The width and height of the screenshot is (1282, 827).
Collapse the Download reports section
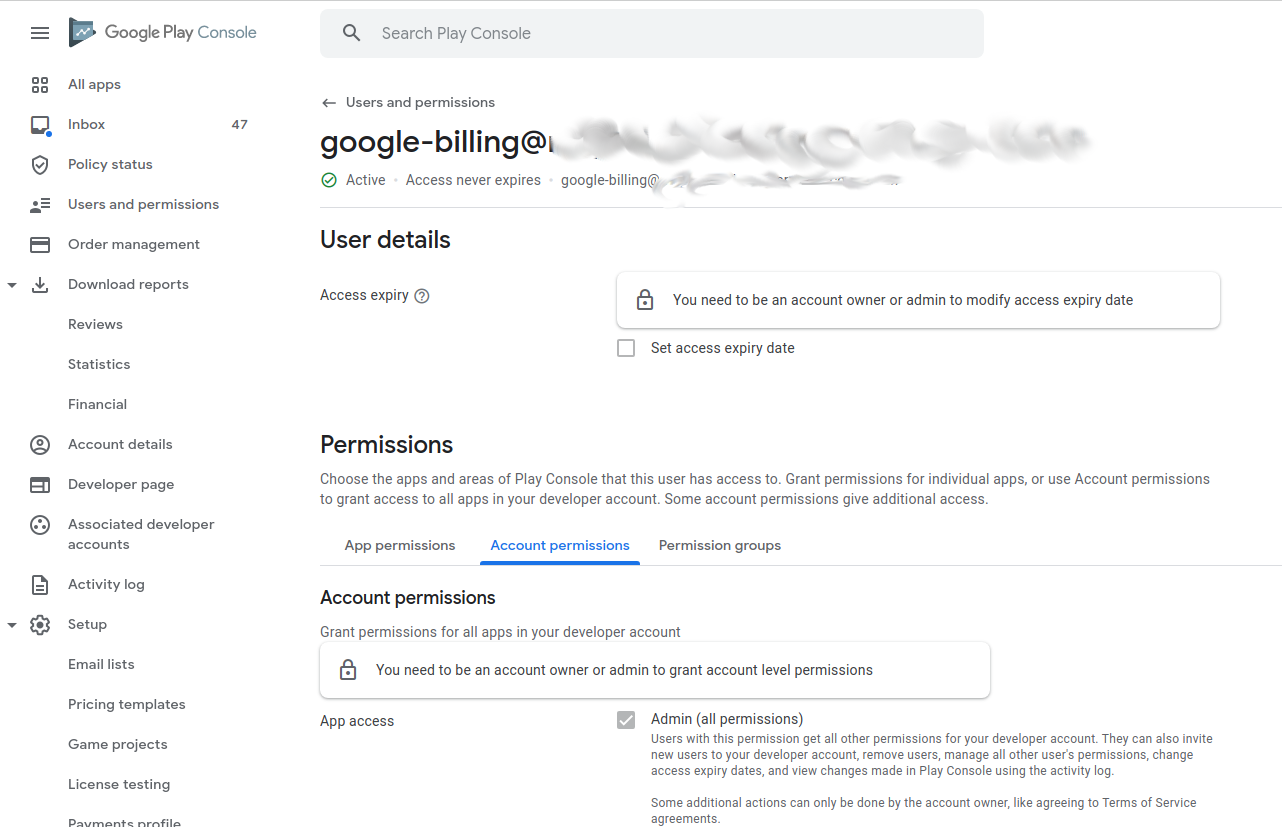pyautogui.click(x=12, y=285)
